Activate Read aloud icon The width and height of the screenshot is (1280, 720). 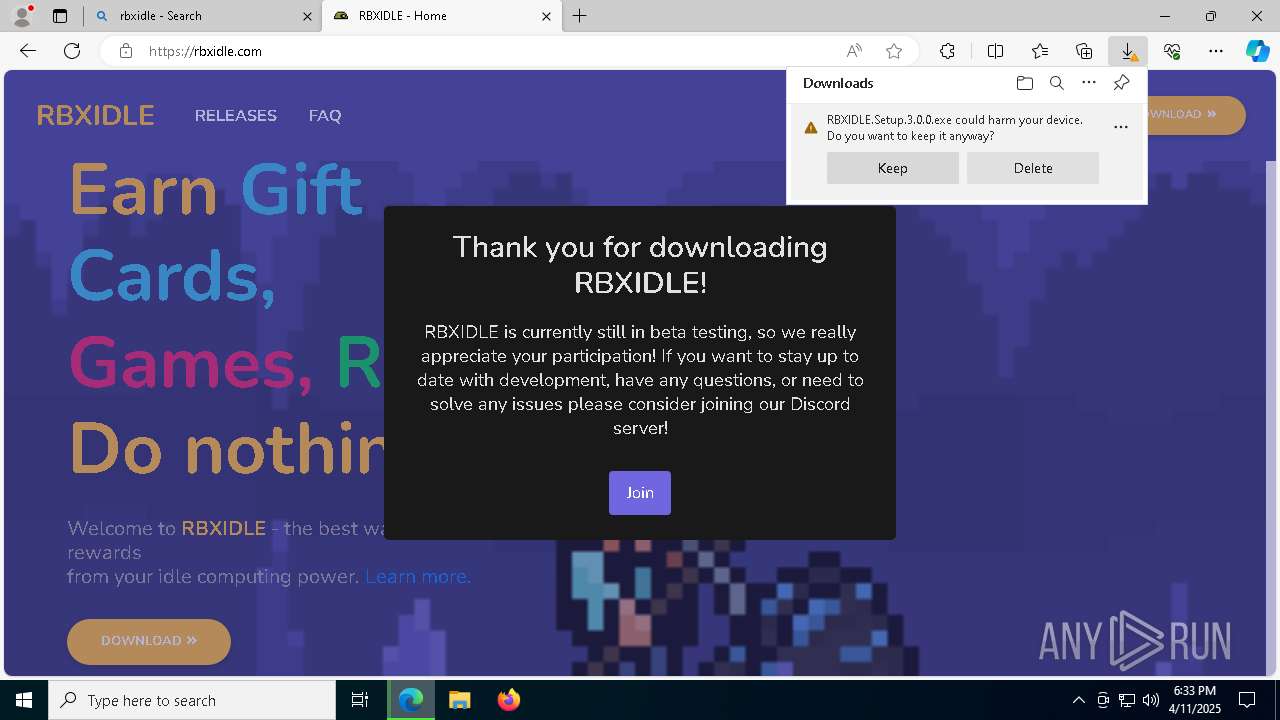click(854, 51)
